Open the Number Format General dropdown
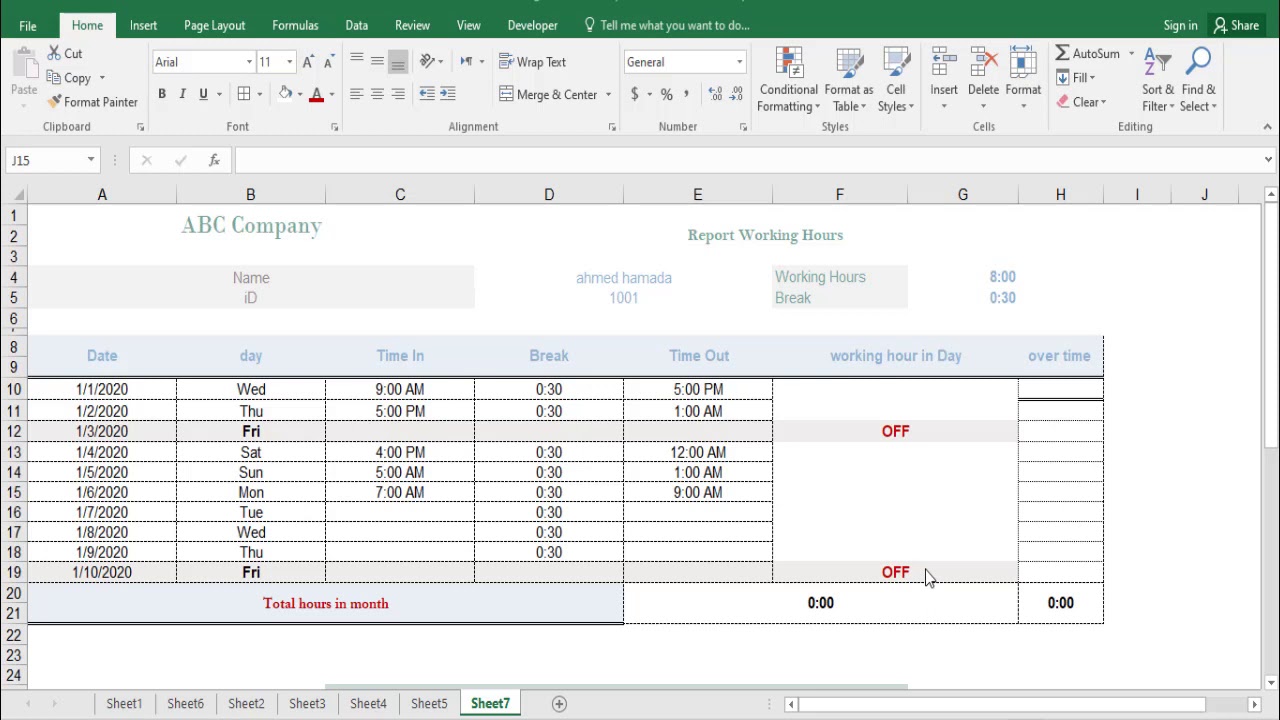 pyautogui.click(x=739, y=62)
